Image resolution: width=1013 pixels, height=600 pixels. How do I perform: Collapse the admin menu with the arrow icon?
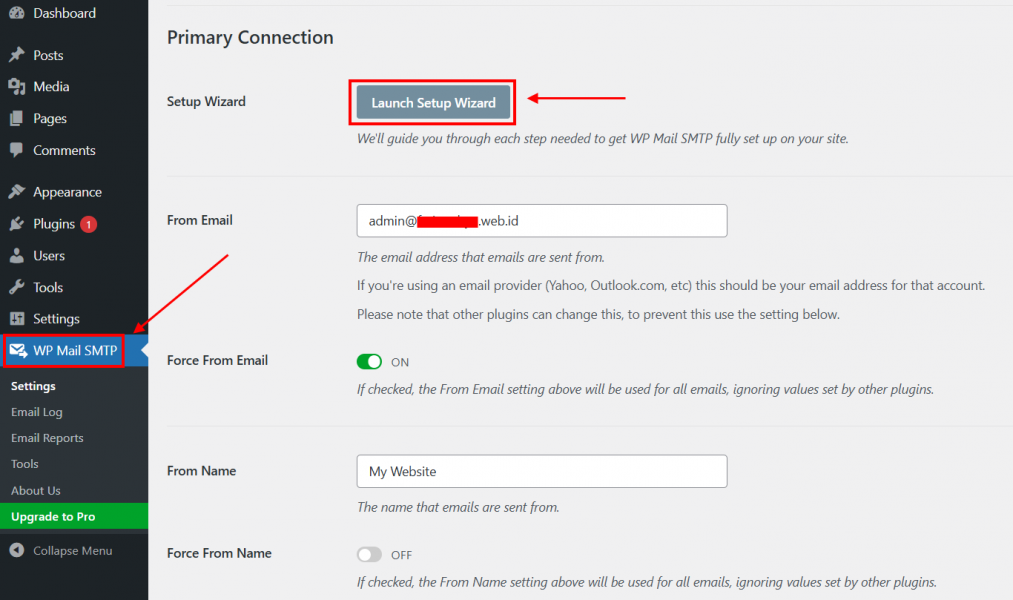coord(17,550)
